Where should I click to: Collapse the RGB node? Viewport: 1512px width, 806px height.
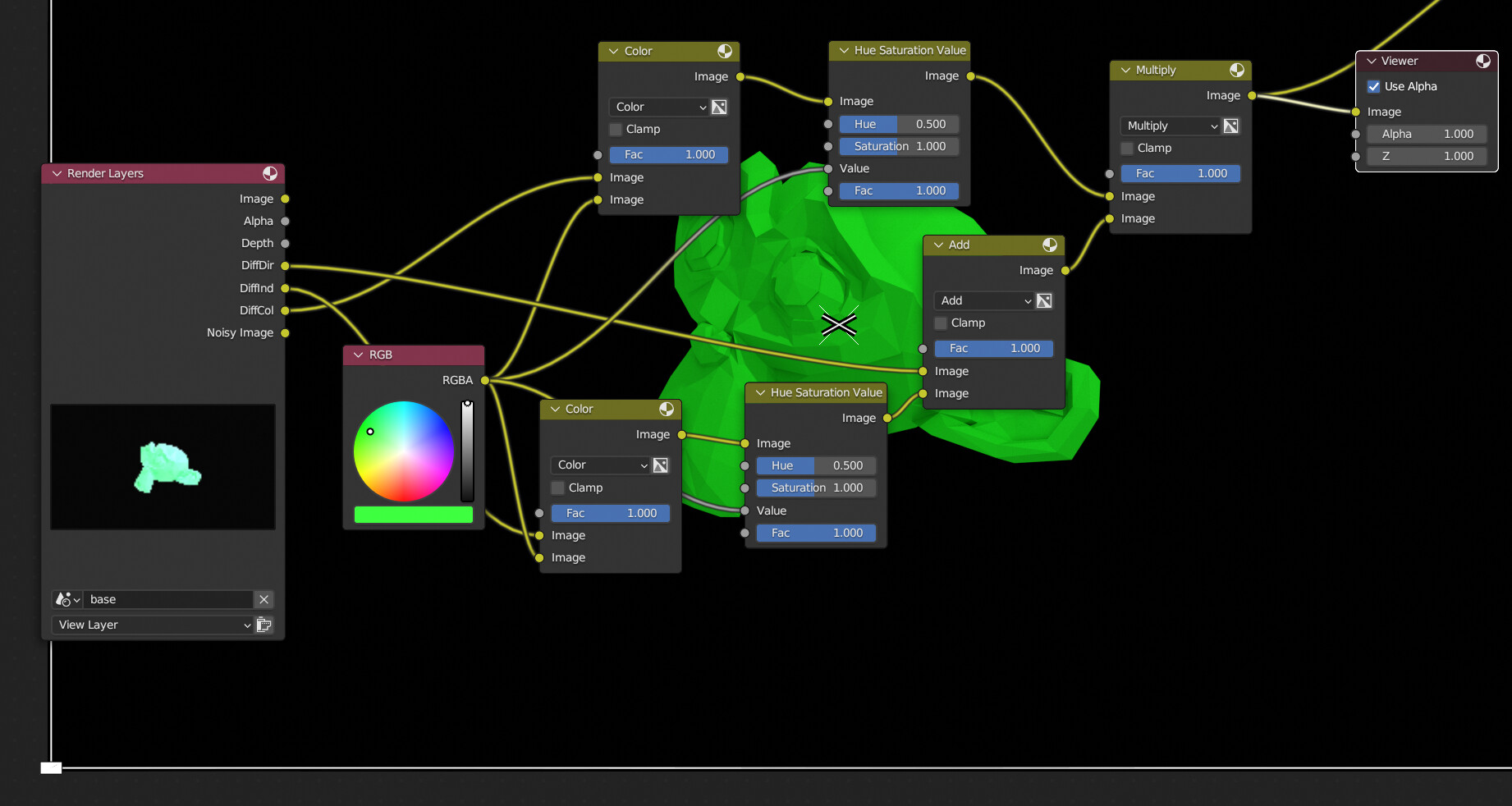[x=358, y=355]
